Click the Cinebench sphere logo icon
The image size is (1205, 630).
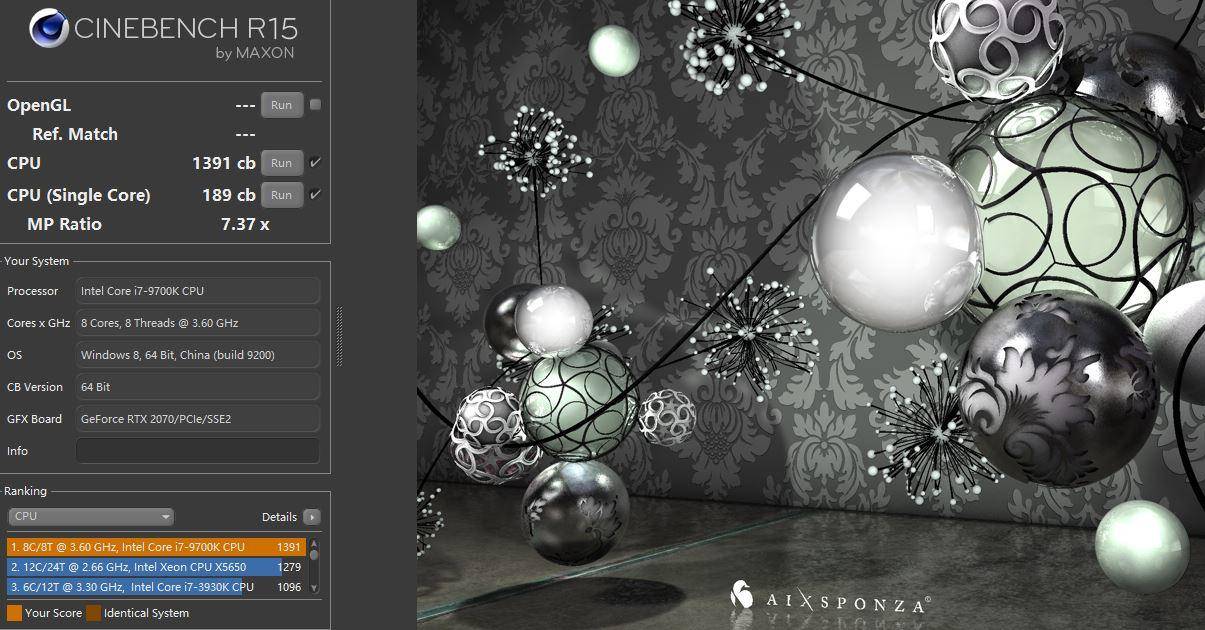pos(49,28)
